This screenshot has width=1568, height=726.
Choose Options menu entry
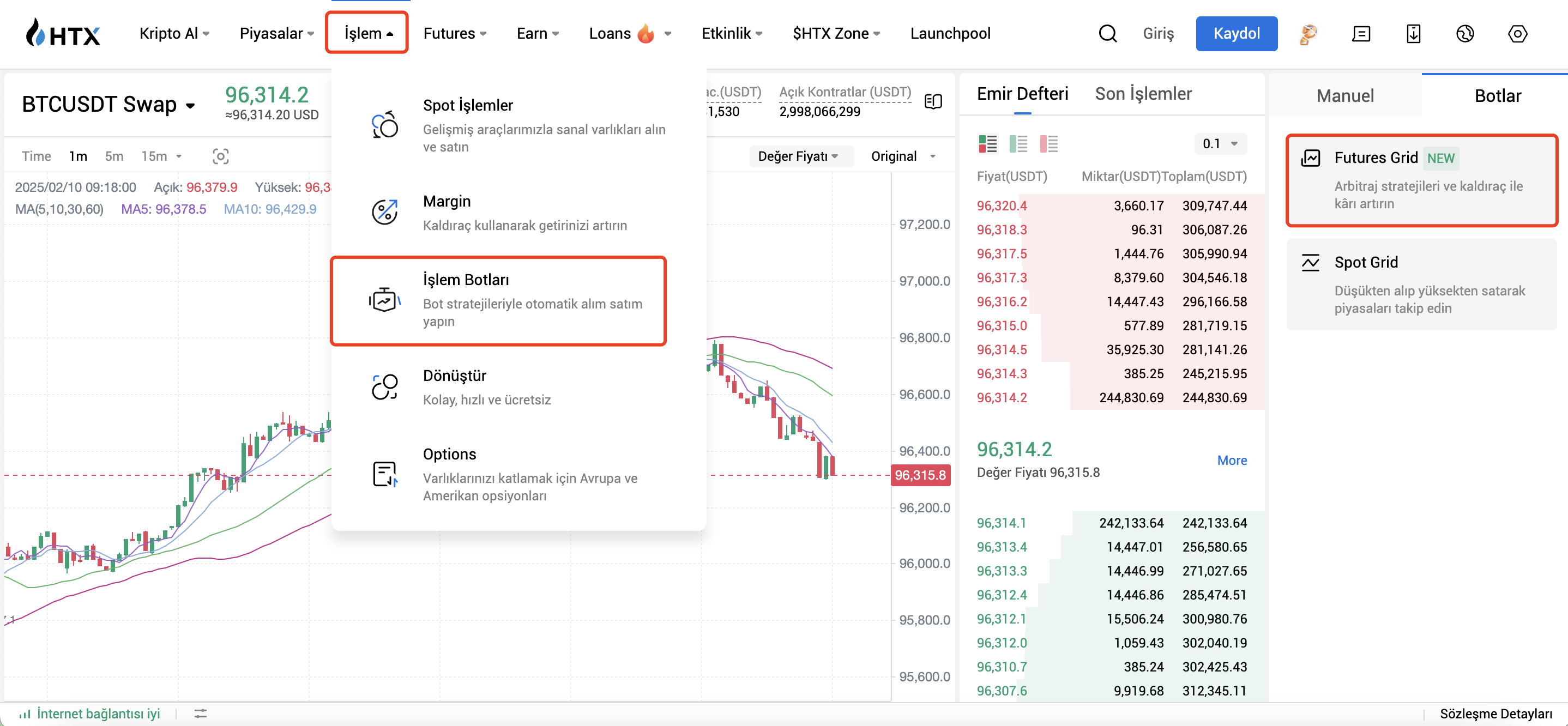pyautogui.click(x=518, y=474)
